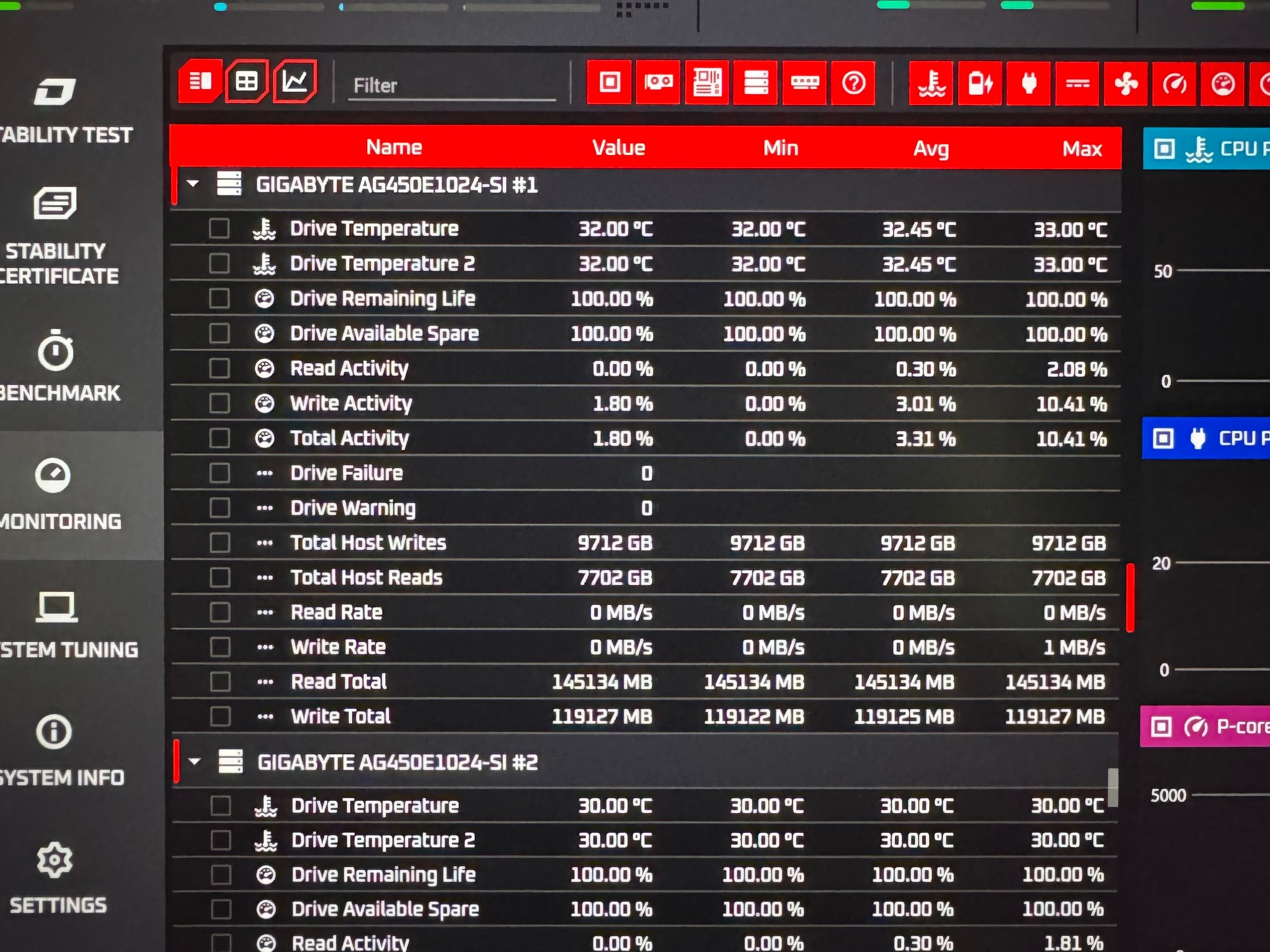This screenshot has height=952, width=1270.
Task: Toggle the power plug filter icon
Action: pos(1029,83)
